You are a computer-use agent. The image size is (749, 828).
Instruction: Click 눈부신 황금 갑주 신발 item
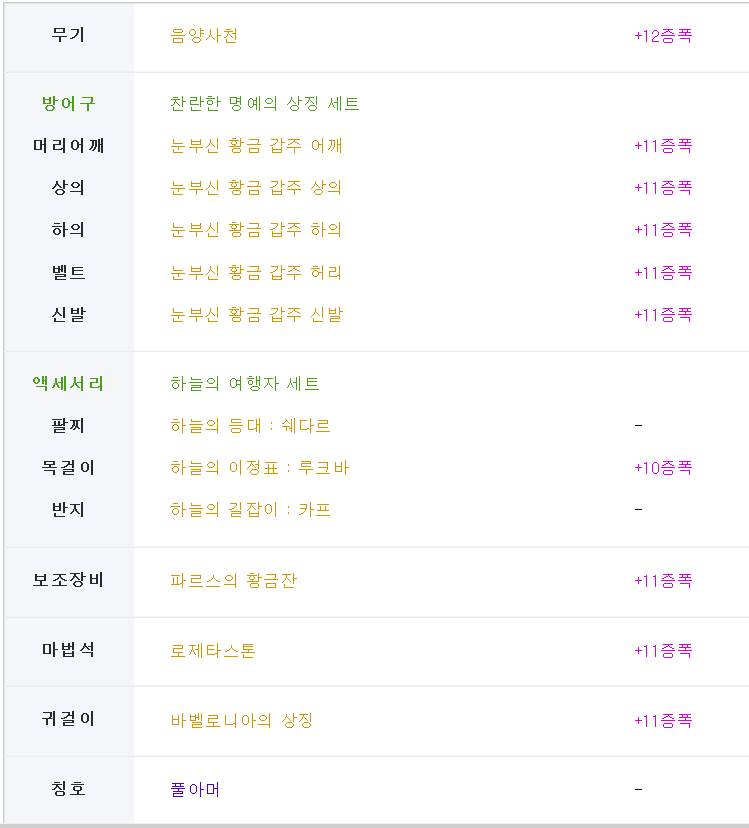(x=257, y=315)
